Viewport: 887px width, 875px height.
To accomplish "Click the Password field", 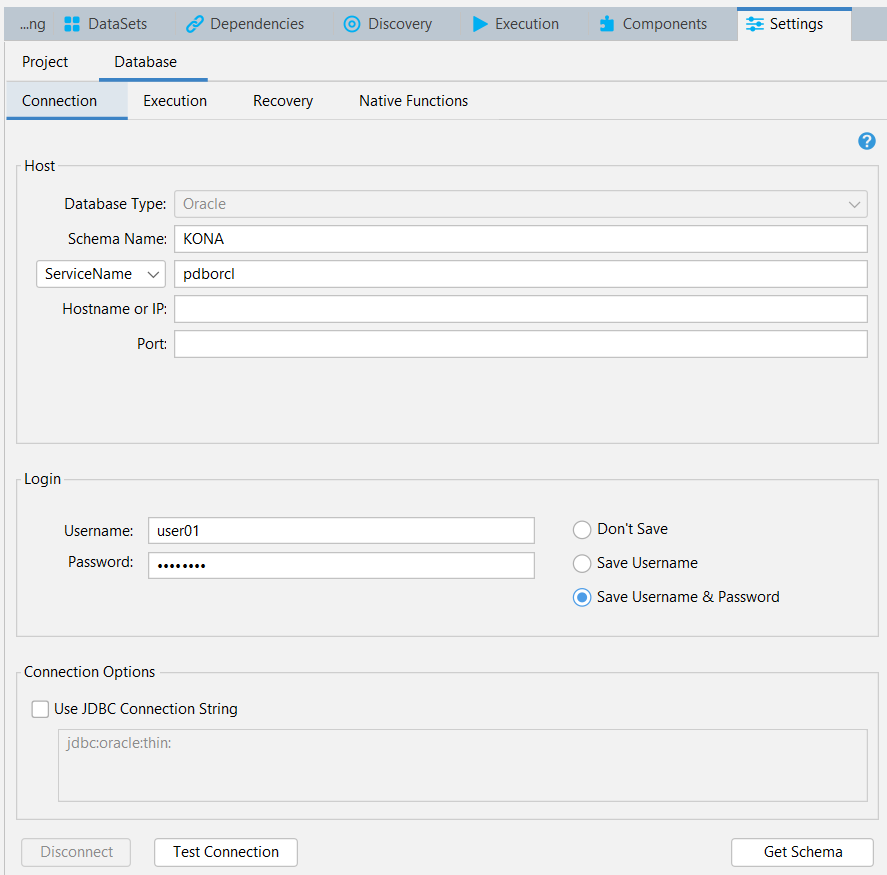I will [x=341, y=566].
